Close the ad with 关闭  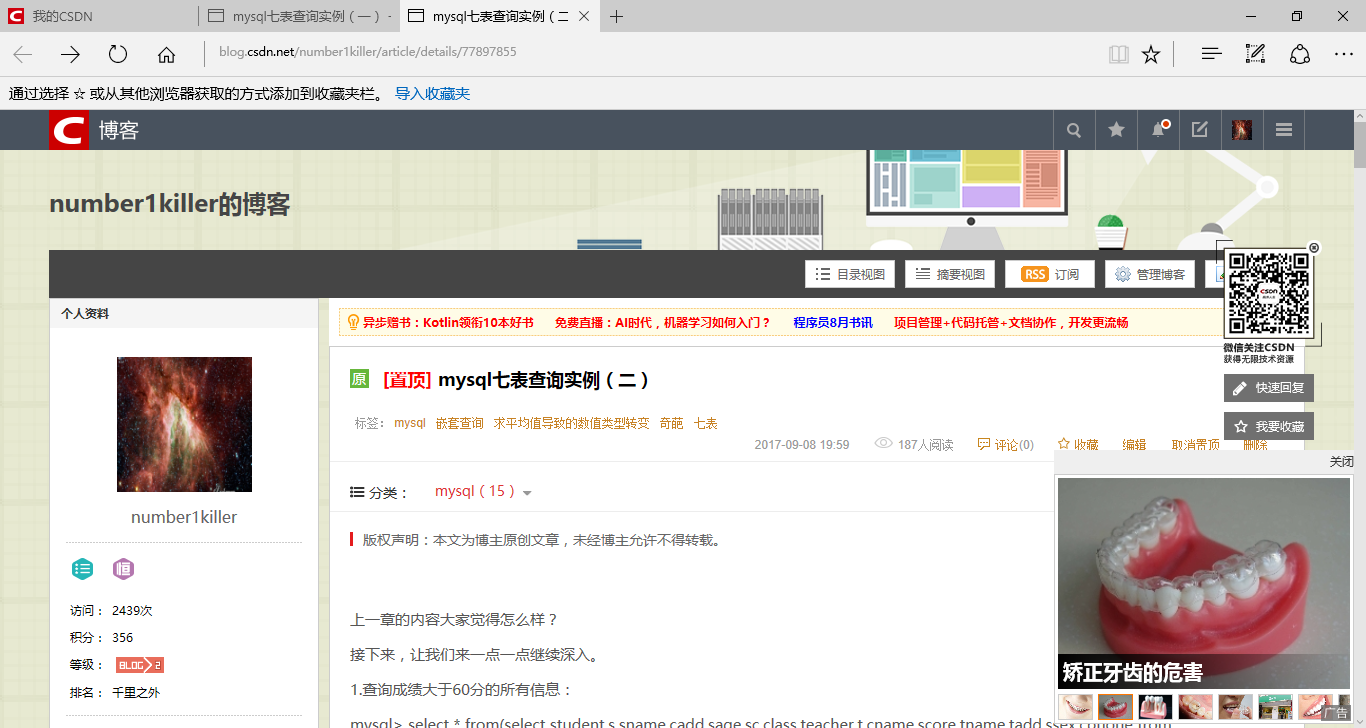1341,462
